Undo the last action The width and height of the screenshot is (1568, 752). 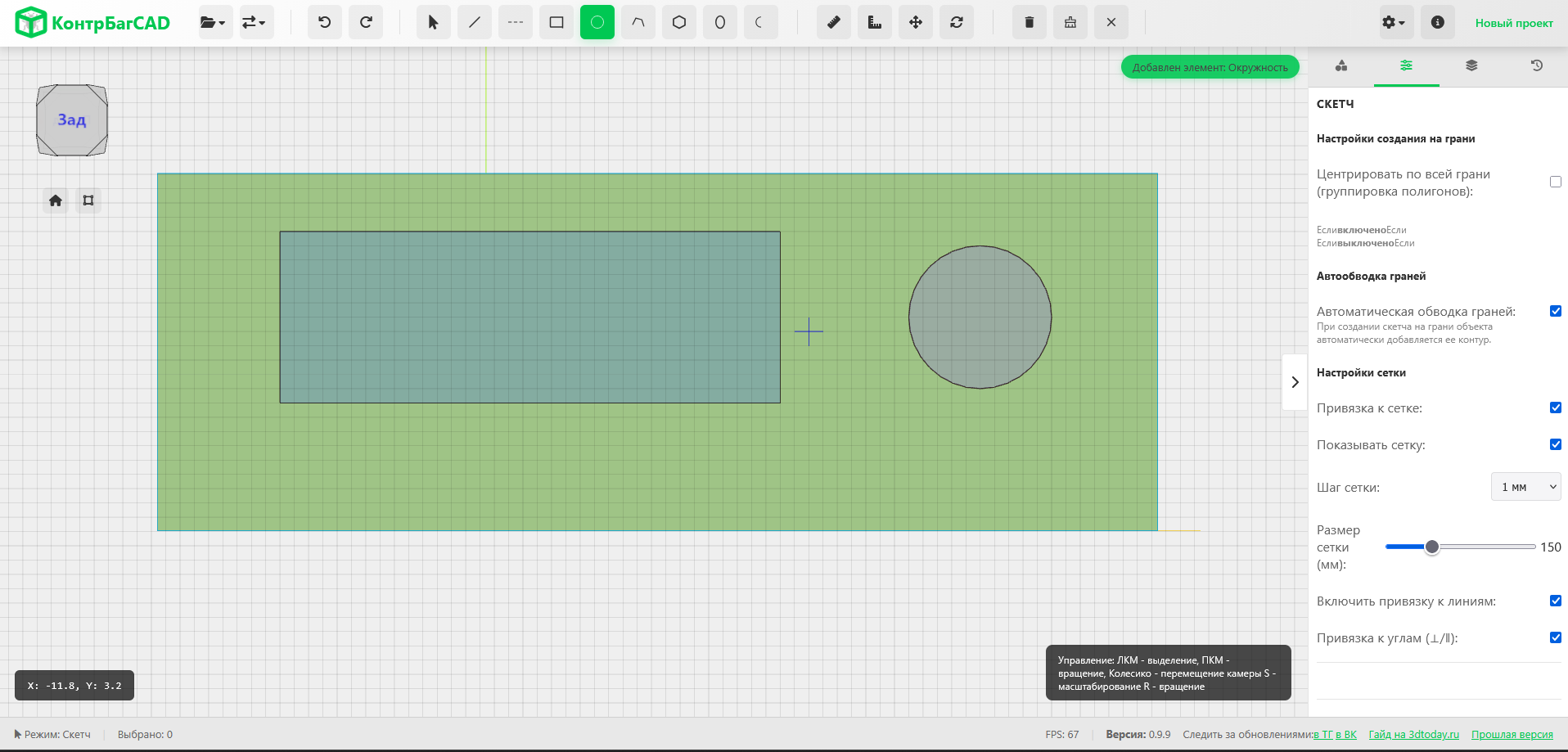click(325, 23)
